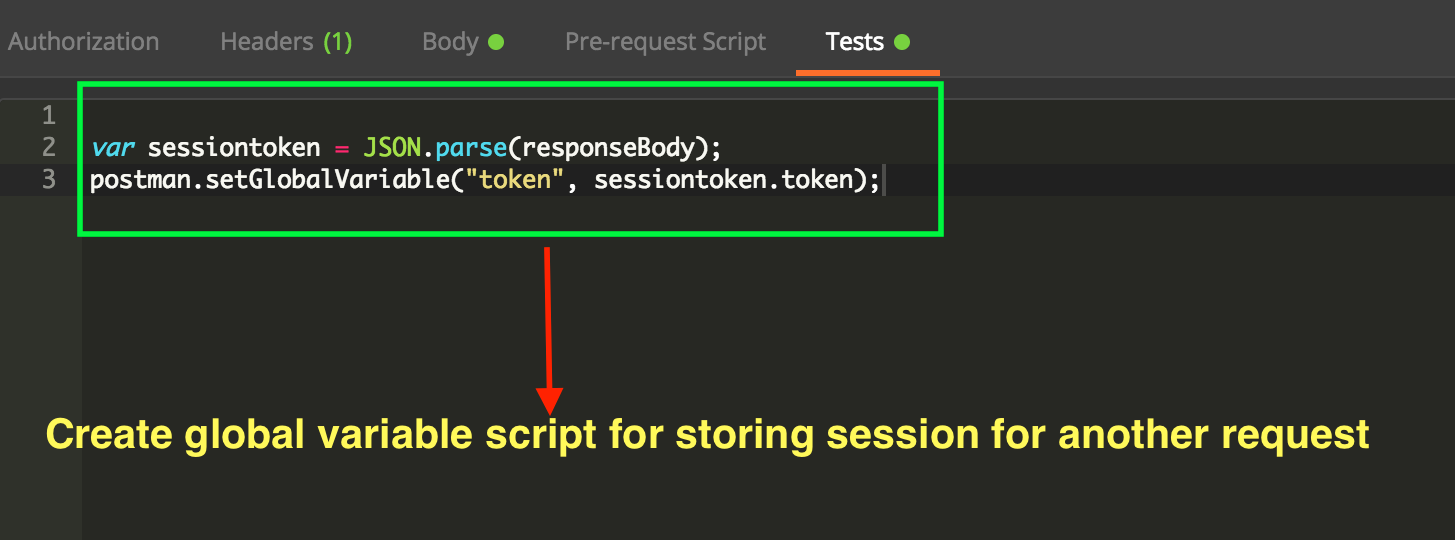Click line number 3 in the gutter
Screen dimensions: 1455x540
click(x=49, y=181)
